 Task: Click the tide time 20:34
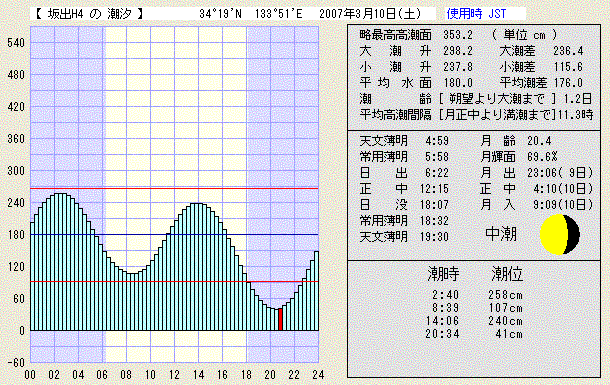(x=442, y=334)
